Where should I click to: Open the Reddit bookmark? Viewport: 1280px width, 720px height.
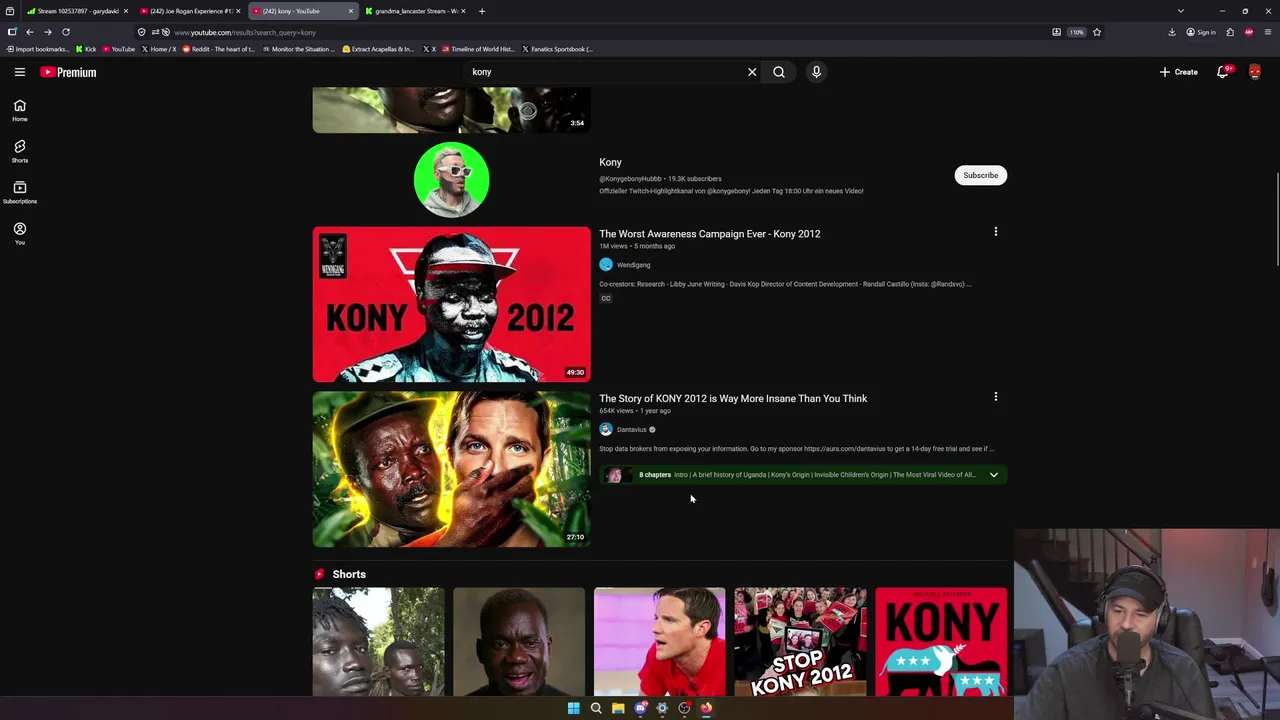pyautogui.click(x=219, y=49)
